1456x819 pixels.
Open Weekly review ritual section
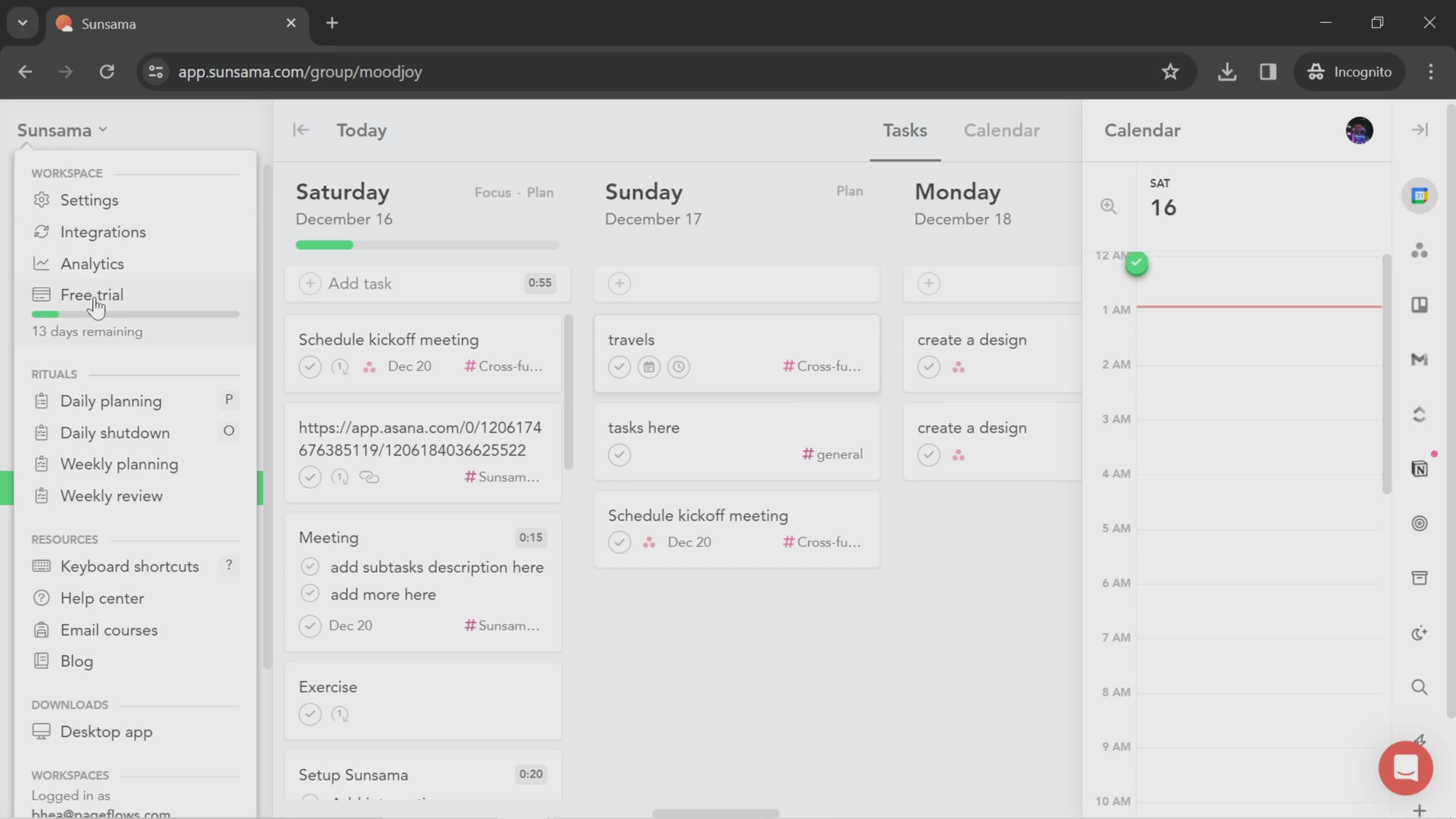pyautogui.click(x=111, y=495)
